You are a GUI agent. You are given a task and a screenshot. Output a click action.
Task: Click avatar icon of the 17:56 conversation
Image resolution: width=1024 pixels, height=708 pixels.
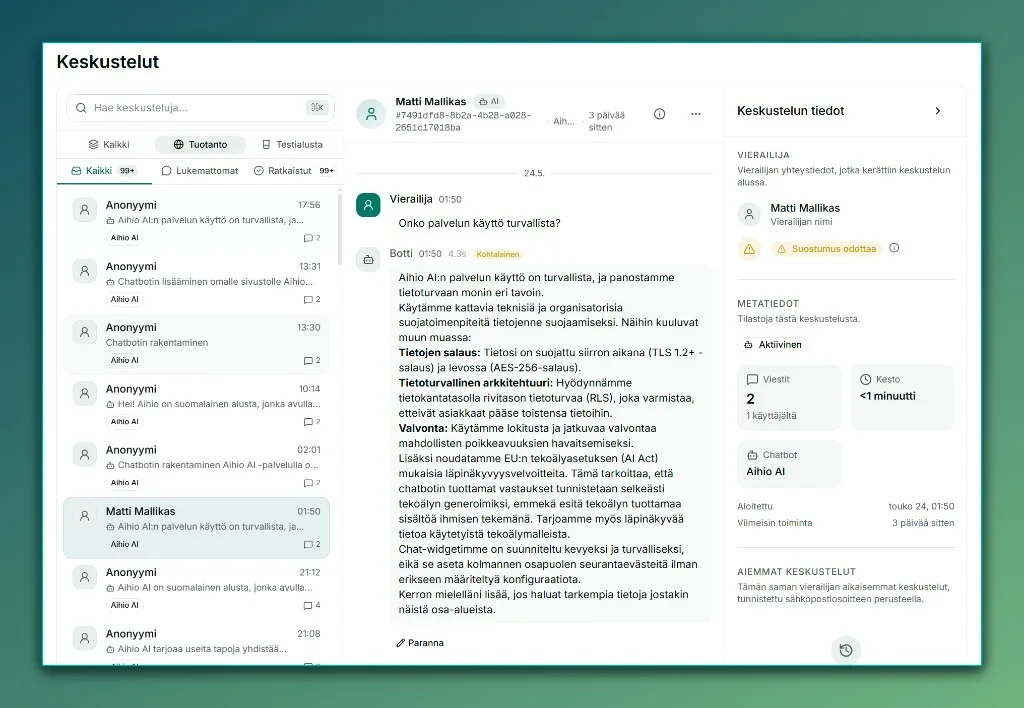tap(84, 210)
